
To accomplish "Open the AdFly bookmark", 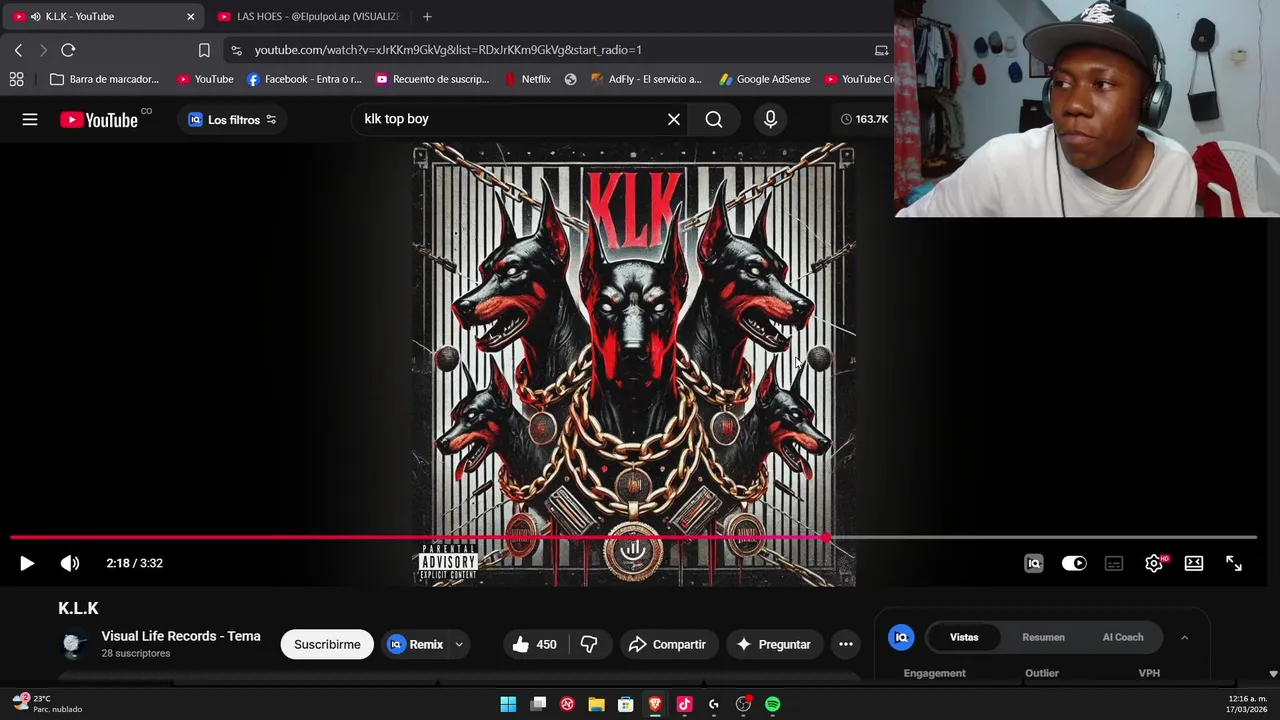I will [x=646, y=79].
